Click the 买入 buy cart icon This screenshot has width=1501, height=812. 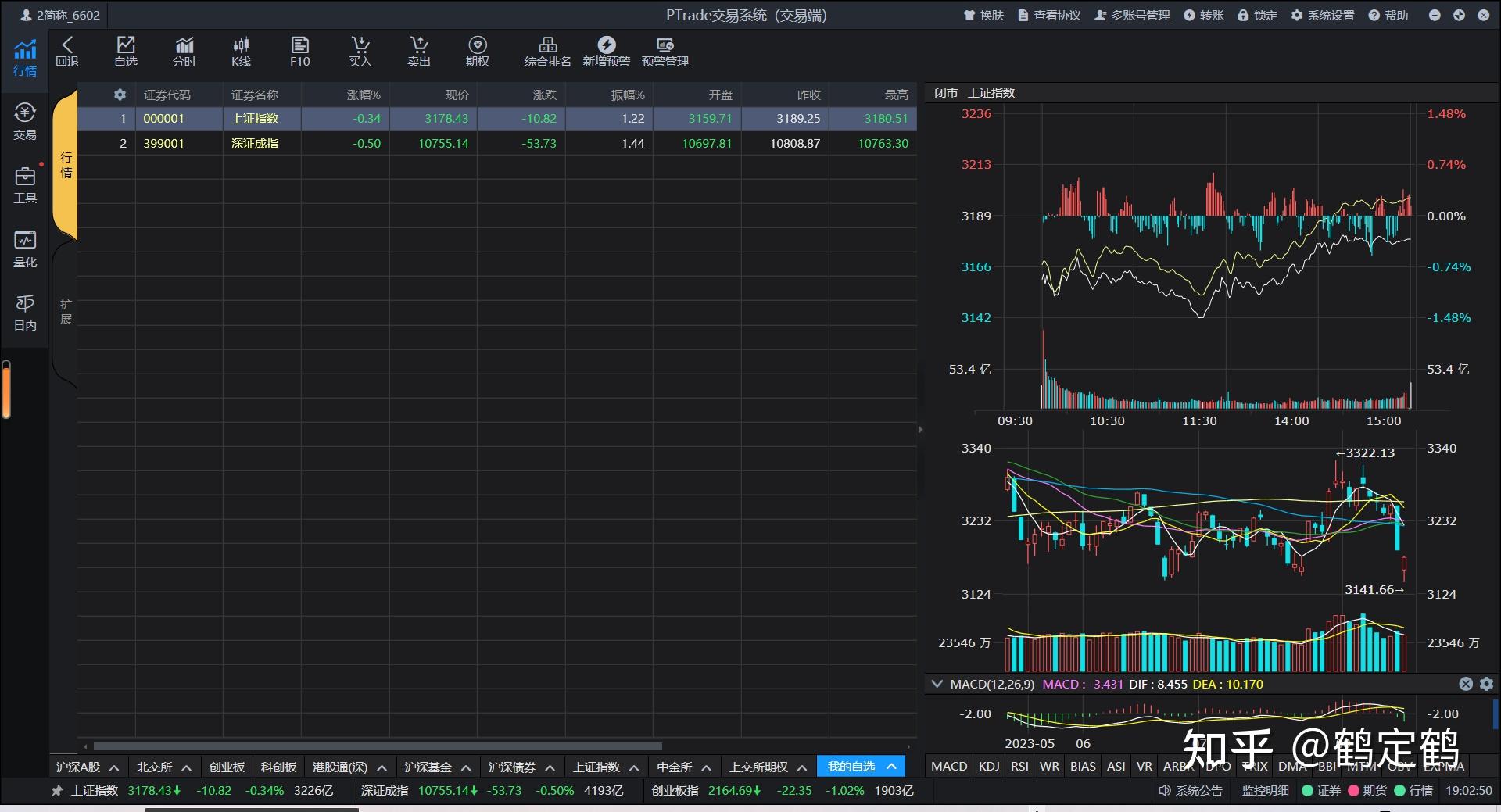pyautogui.click(x=360, y=52)
